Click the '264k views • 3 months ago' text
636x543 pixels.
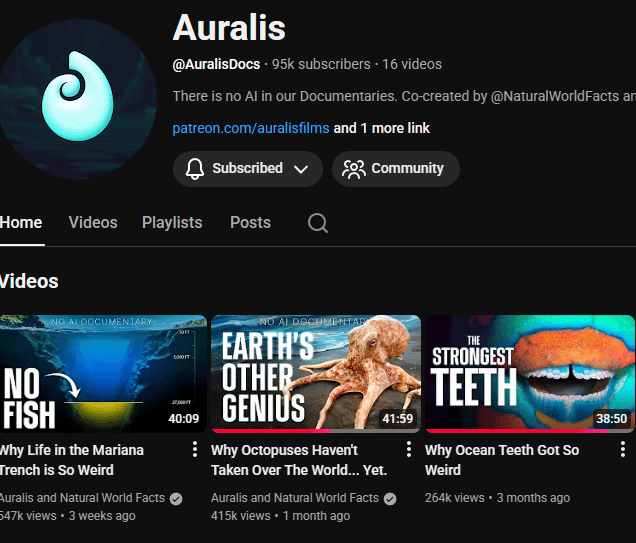pyautogui.click(x=497, y=498)
